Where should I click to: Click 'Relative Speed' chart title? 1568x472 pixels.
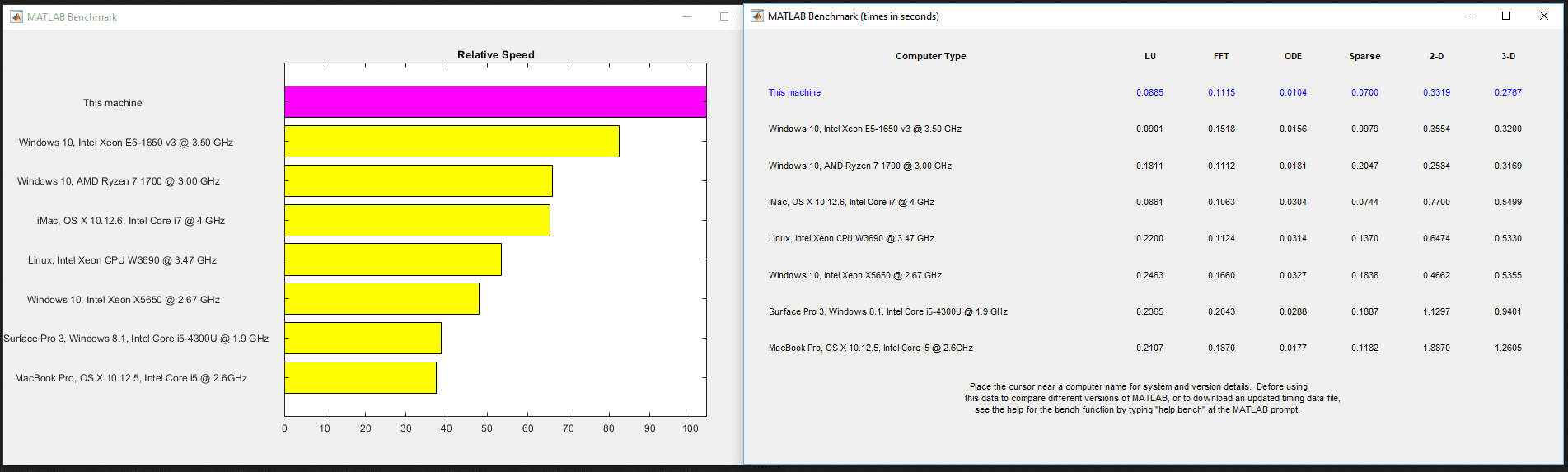(x=496, y=55)
